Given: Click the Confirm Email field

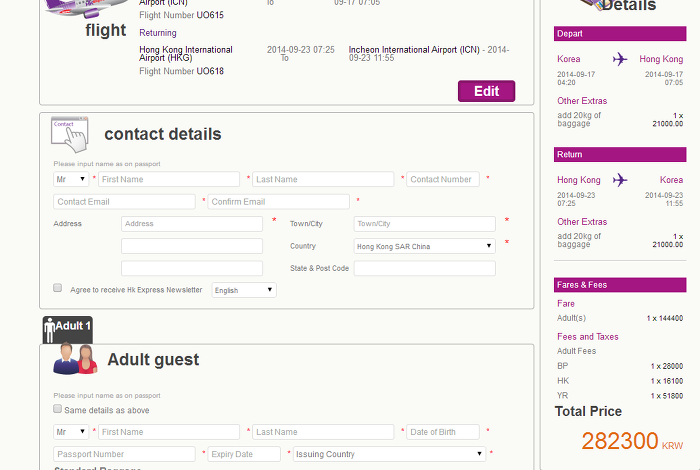Looking at the screenshot, I should [278, 201].
